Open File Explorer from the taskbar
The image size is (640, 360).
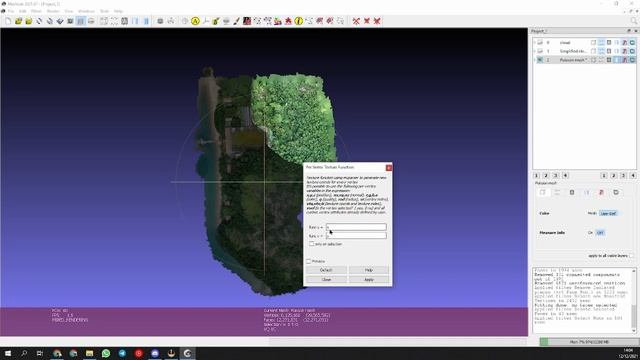point(89,353)
